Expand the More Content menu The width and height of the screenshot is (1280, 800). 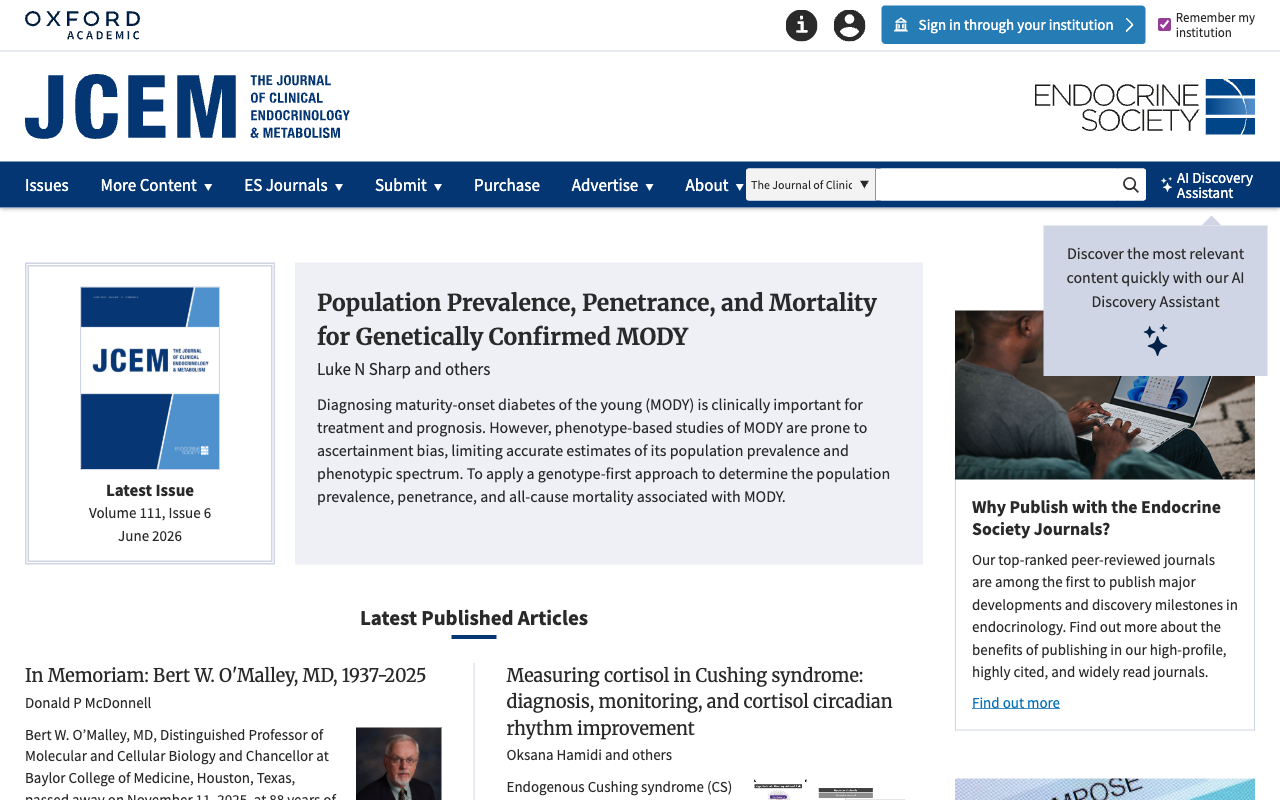(156, 185)
